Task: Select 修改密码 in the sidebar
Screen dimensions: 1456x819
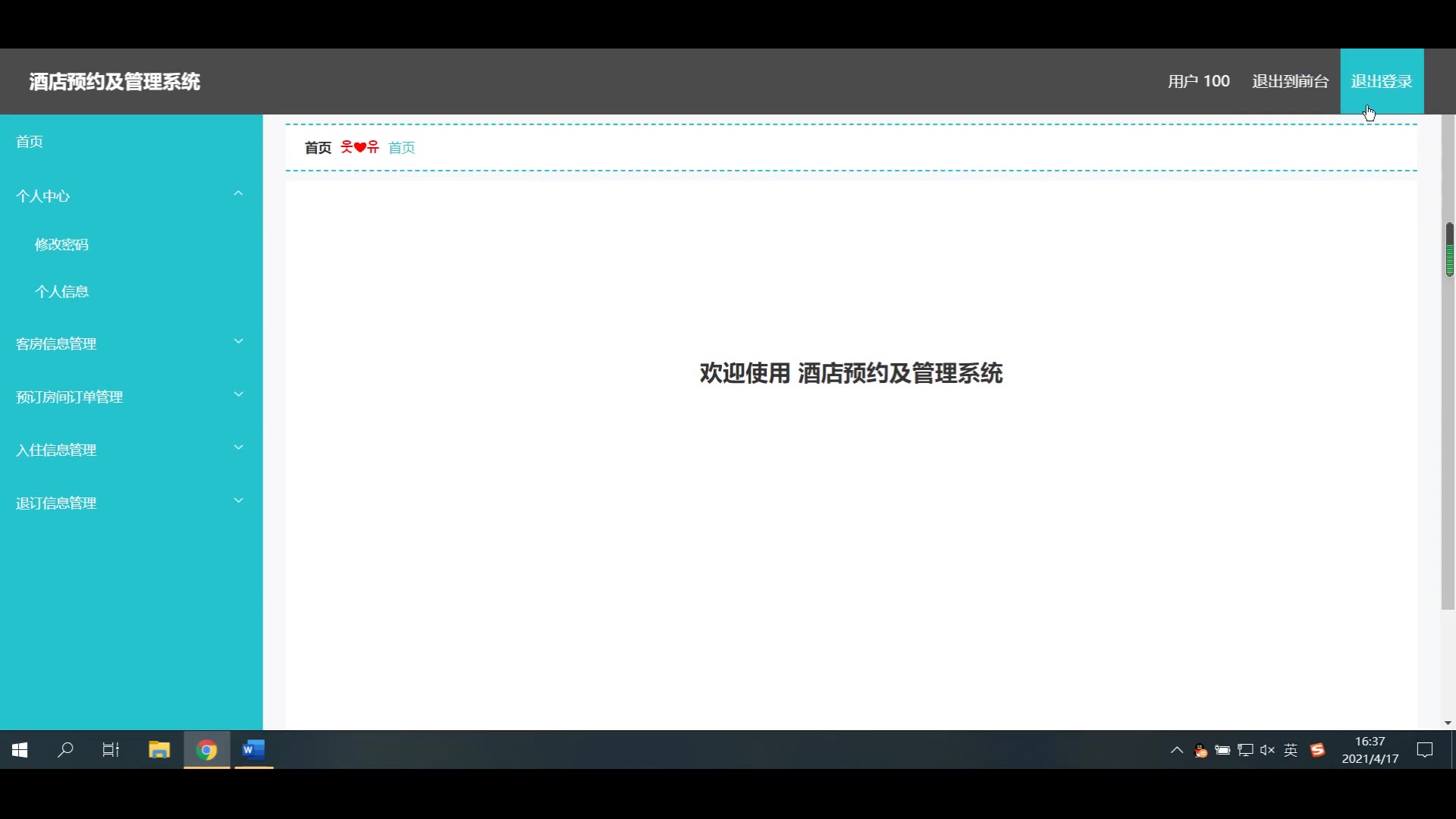Action: pyautogui.click(x=62, y=244)
